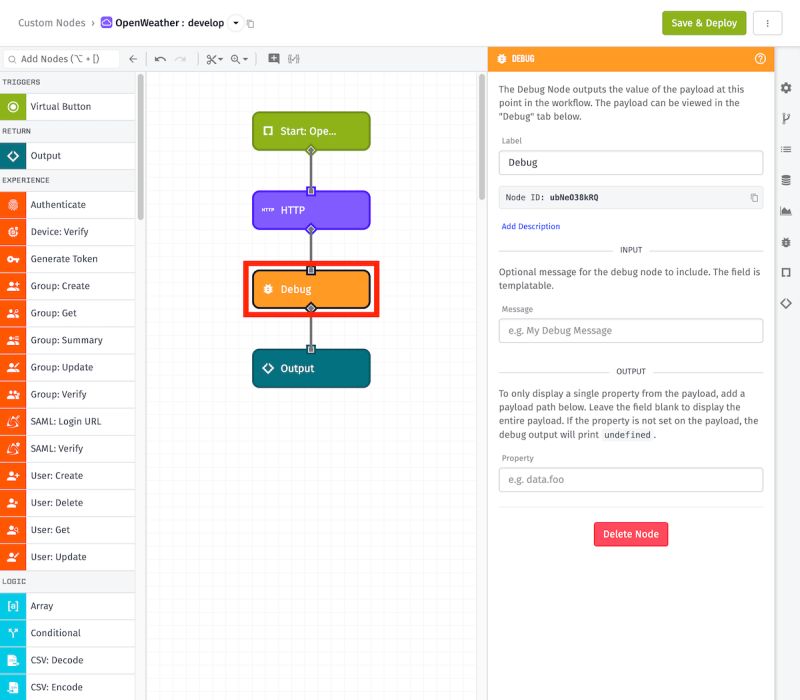Open the three-dot options menu near Save

[x=767, y=22]
